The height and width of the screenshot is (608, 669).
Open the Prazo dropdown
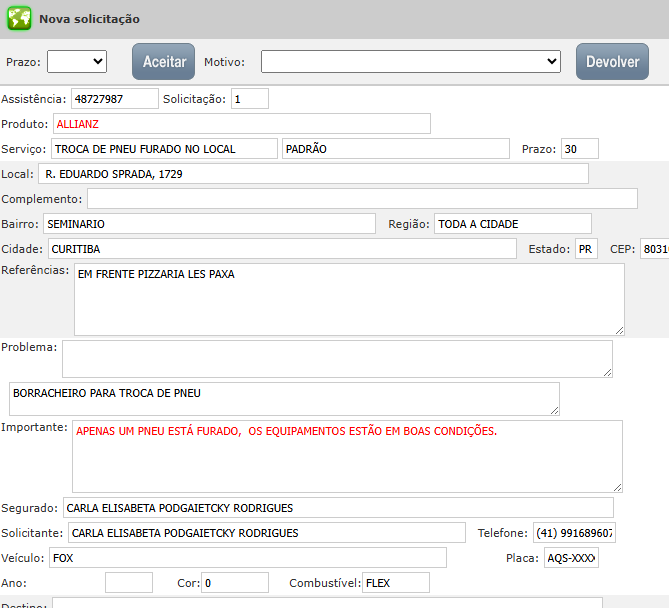[x=77, y=62]
